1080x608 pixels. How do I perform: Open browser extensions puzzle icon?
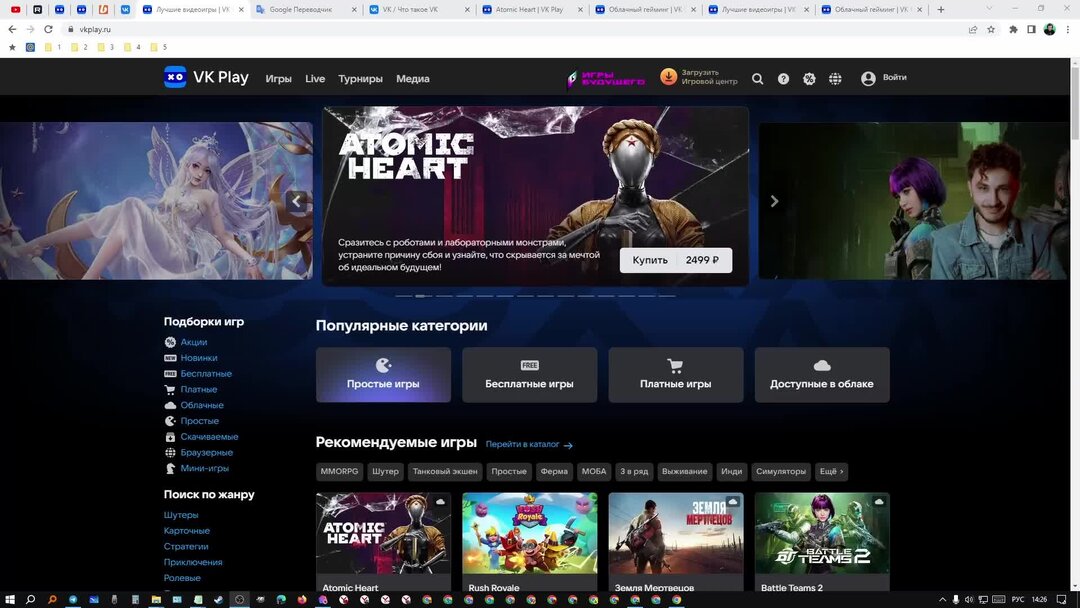(1013, 30)
